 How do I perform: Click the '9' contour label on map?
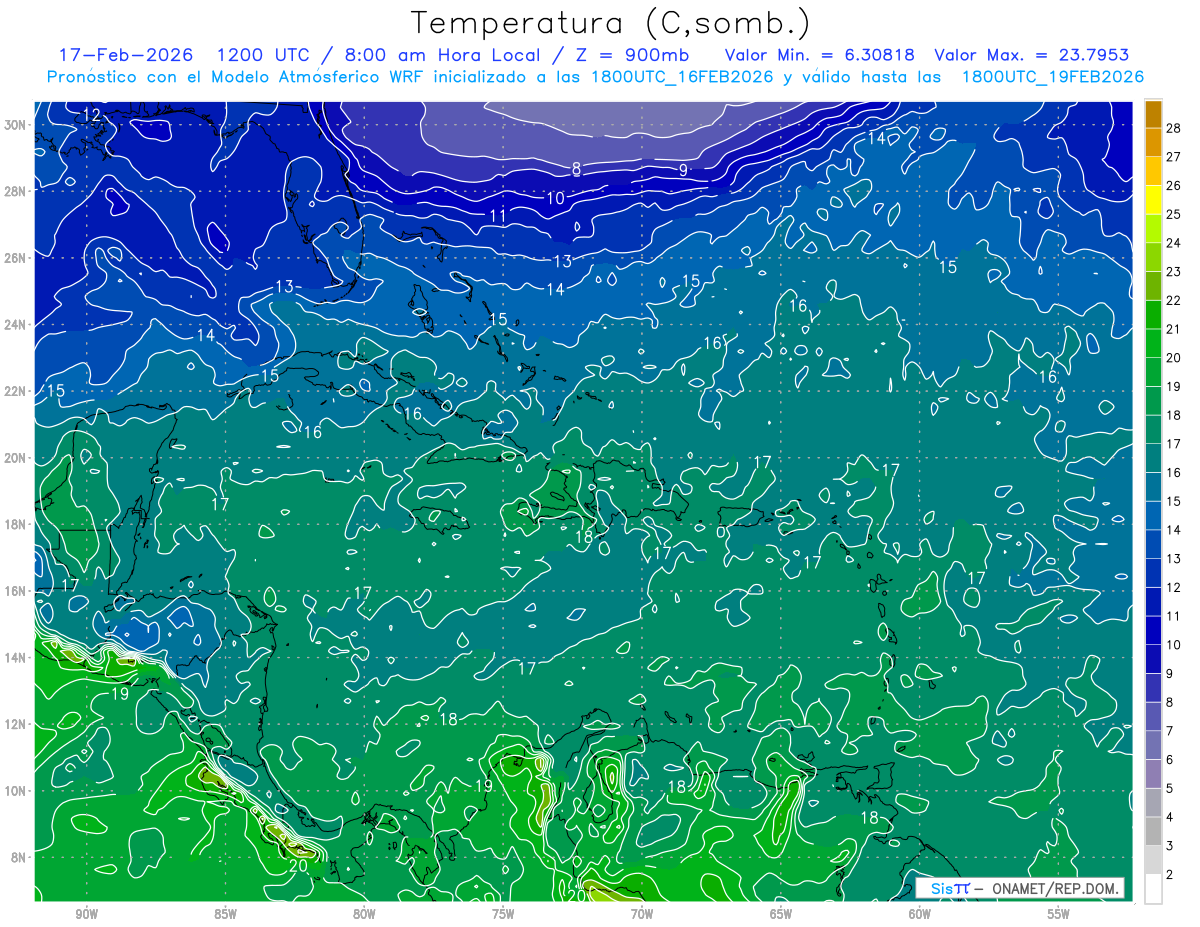point(684,170)
